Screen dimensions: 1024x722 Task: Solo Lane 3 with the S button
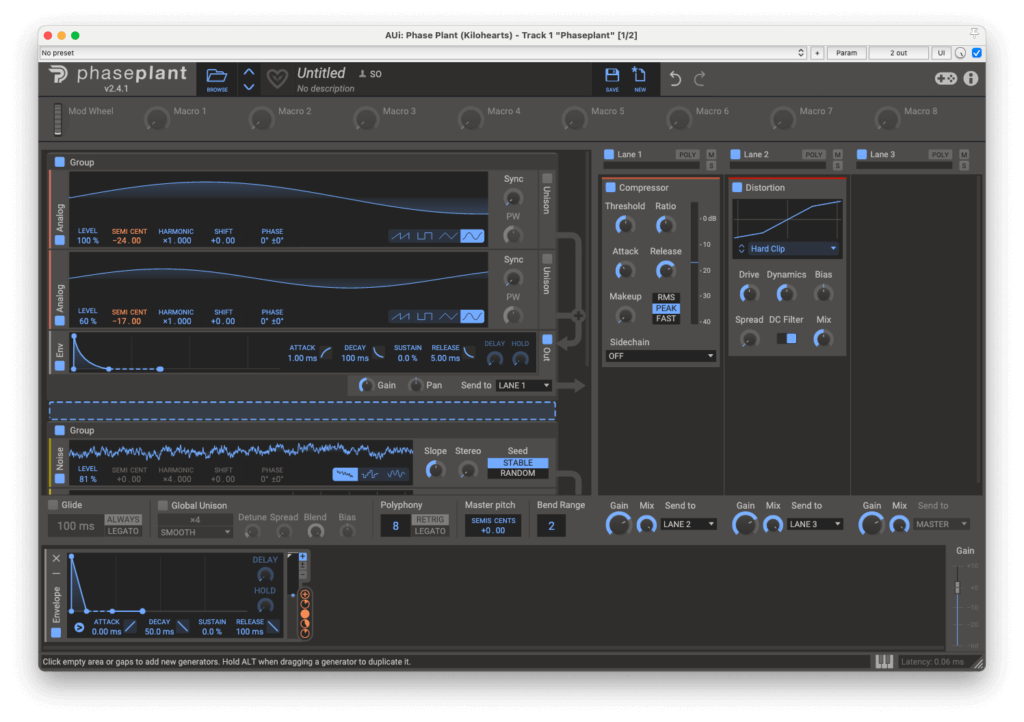click(x=964, y=166)
